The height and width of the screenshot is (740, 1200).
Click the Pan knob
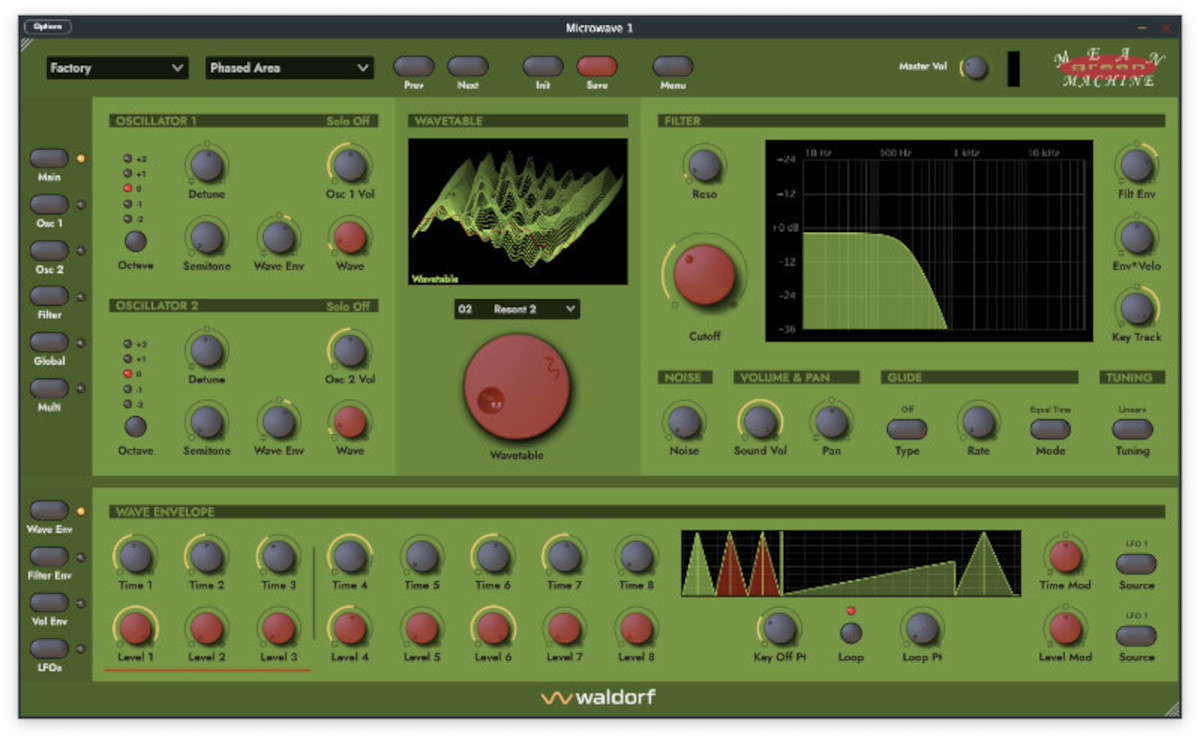pyautogui.click(x=832, y=422)
